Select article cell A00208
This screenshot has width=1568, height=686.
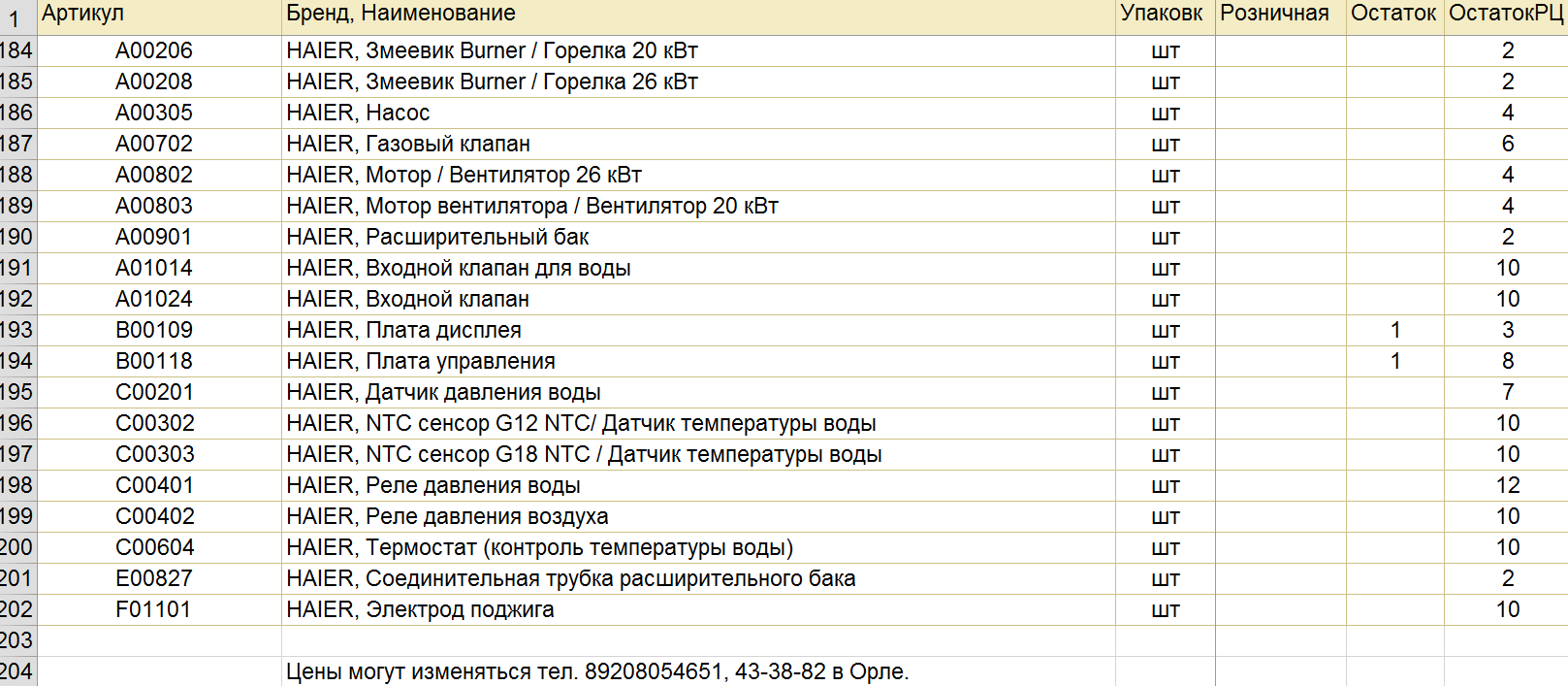(159, 82)
